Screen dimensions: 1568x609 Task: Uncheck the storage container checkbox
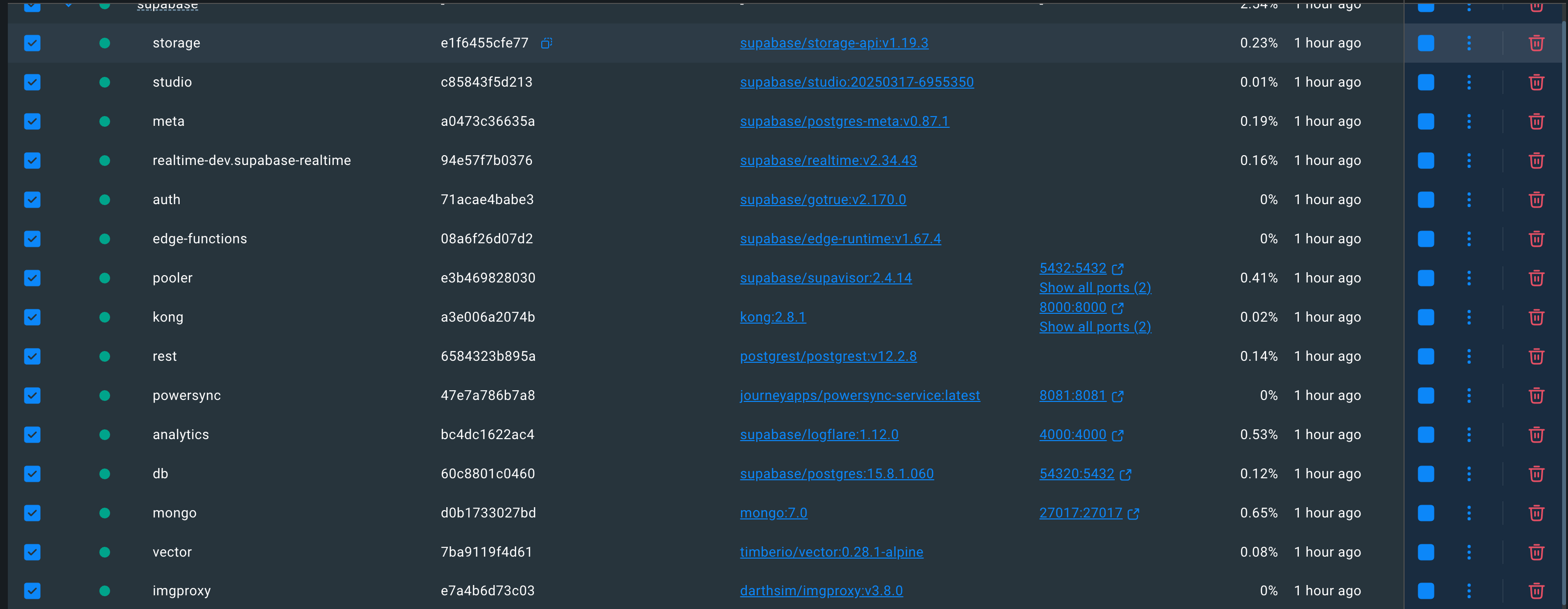(x=32, y=43)
